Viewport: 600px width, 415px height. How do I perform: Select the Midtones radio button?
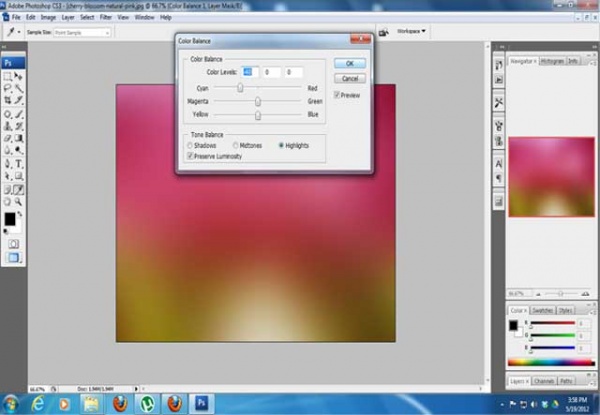click(235, 146)
